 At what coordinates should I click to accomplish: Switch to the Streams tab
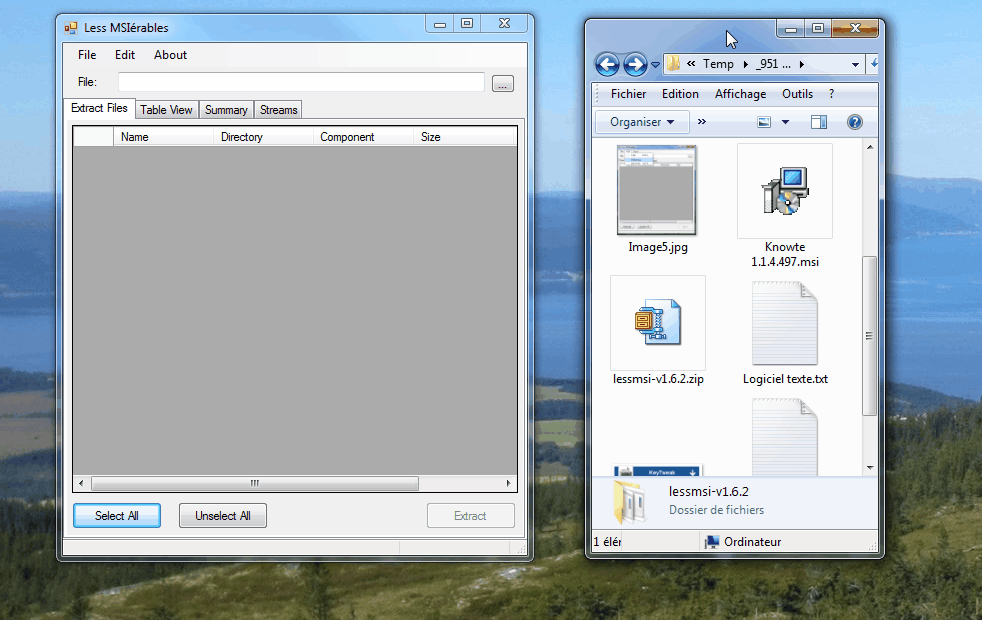tap(278, 110)
